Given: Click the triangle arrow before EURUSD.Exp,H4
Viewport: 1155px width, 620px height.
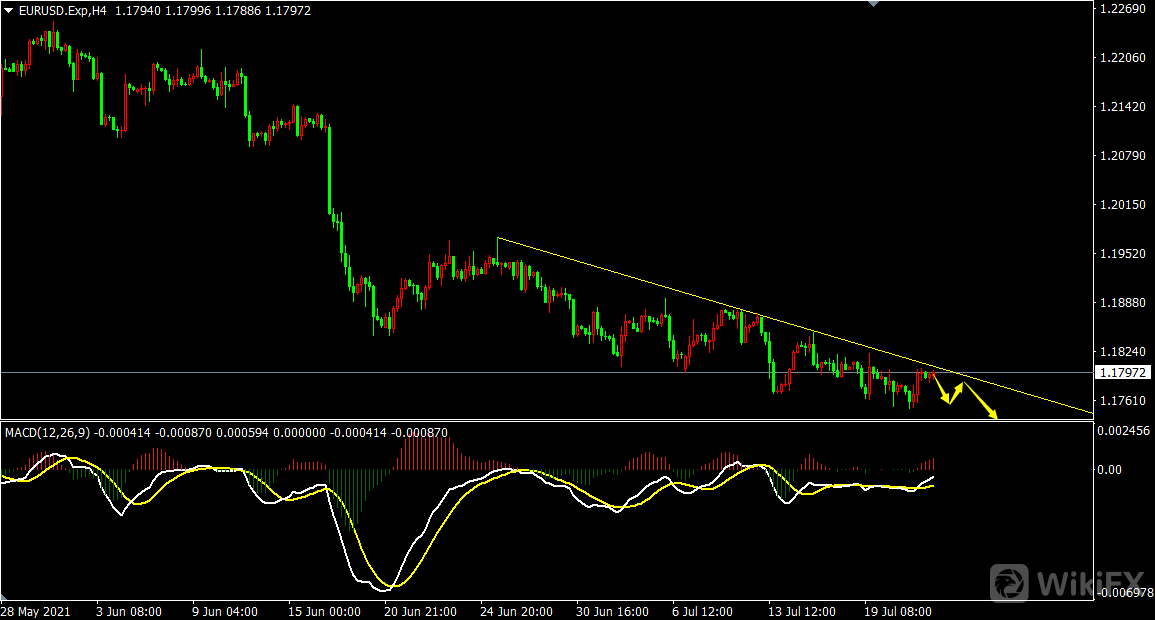Looking at the screenshot, I should (x=9, y=11).
